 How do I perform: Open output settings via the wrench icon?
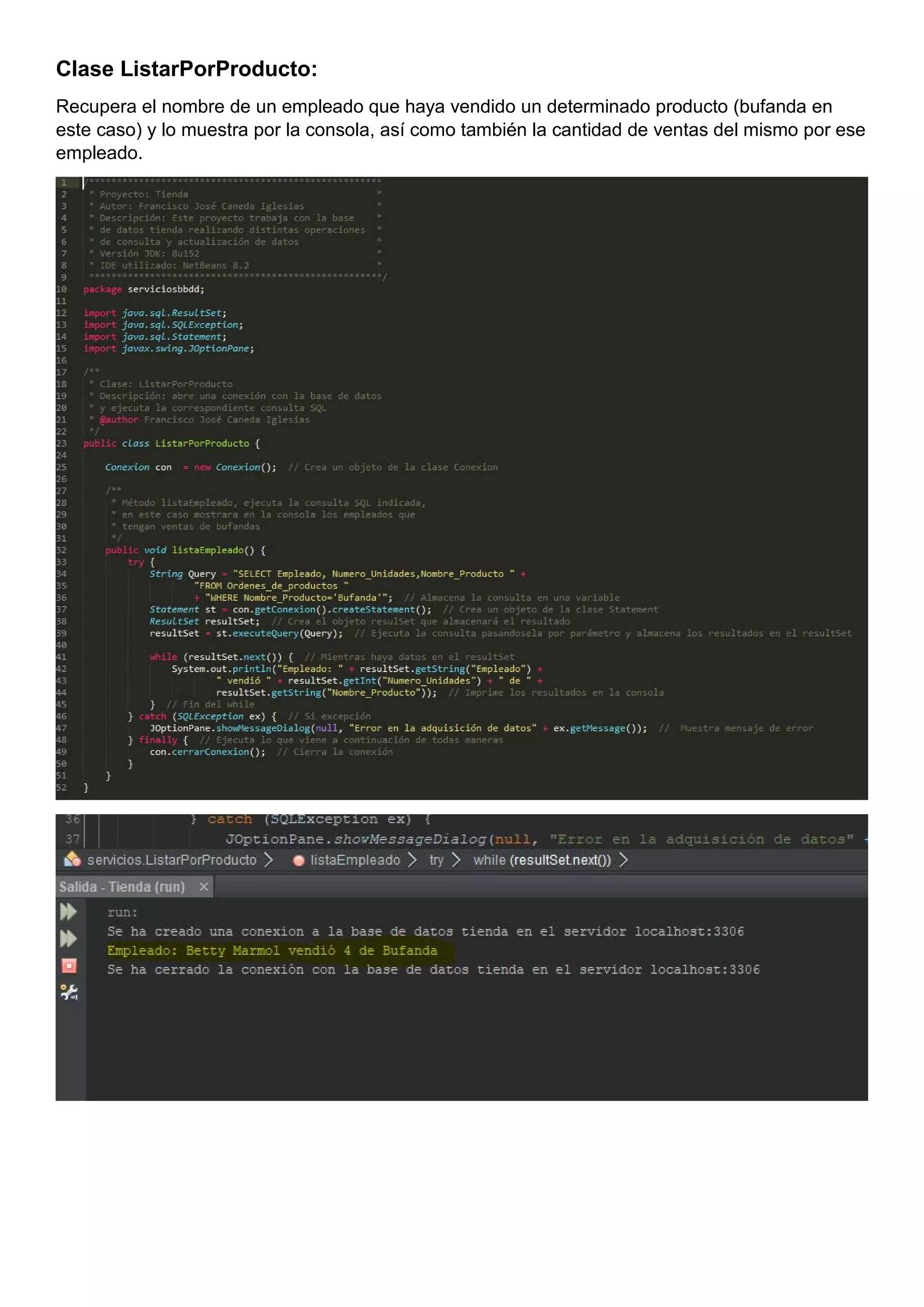69,992
